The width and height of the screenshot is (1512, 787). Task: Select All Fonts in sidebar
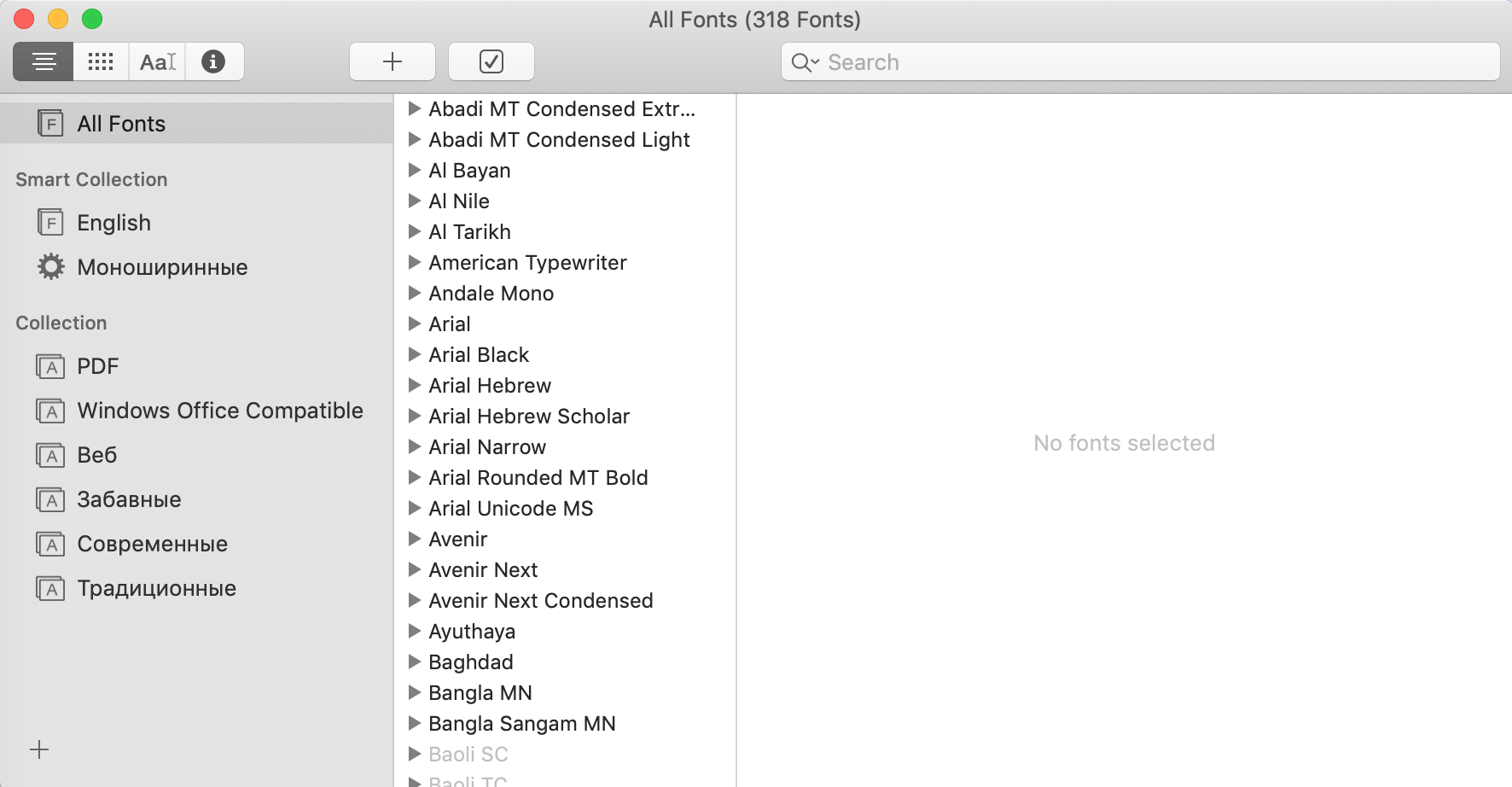click(x=196, y=124)
